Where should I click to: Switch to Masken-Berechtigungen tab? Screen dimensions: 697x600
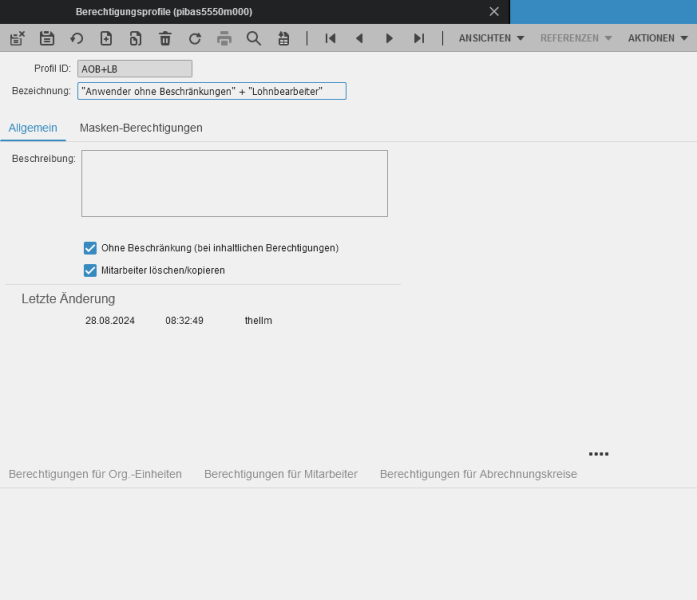click(x=141, y=128)
